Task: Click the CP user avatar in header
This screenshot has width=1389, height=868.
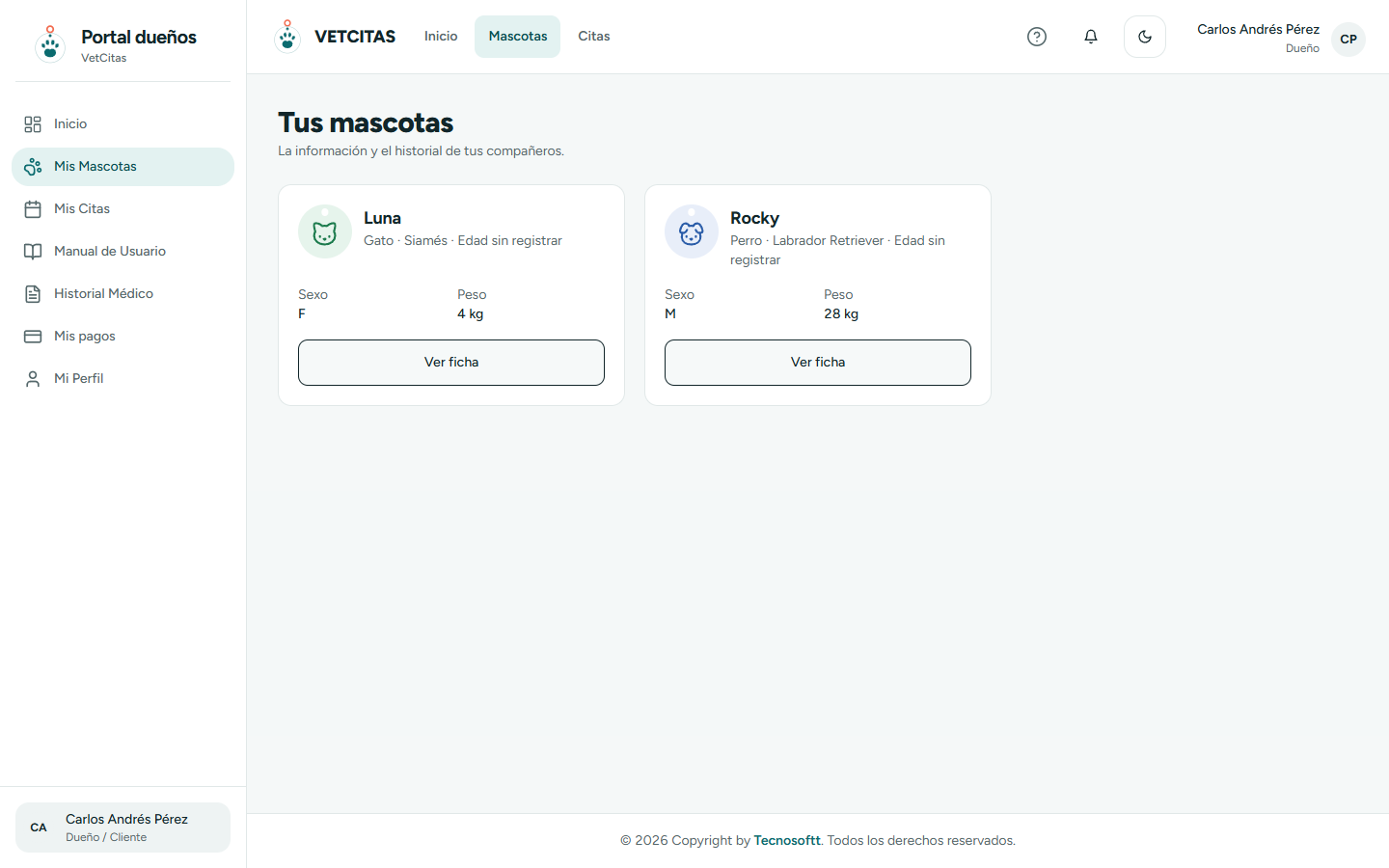Action: click(1348, 40)
